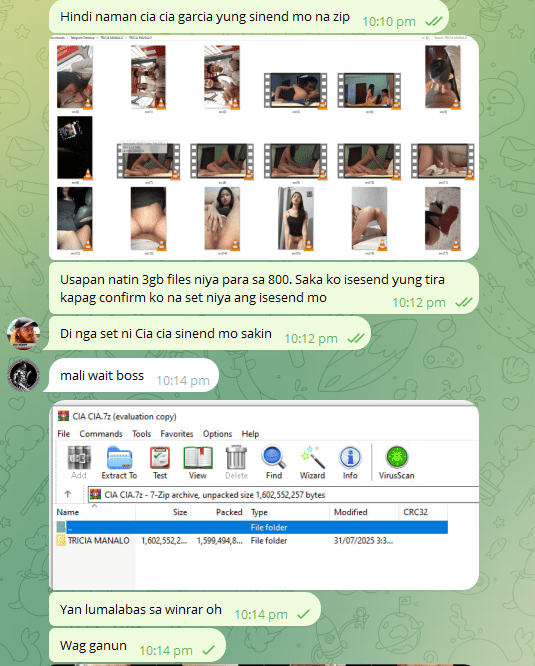
Task: Sort by the Modified column header
Action: click(x=364, y=512)
